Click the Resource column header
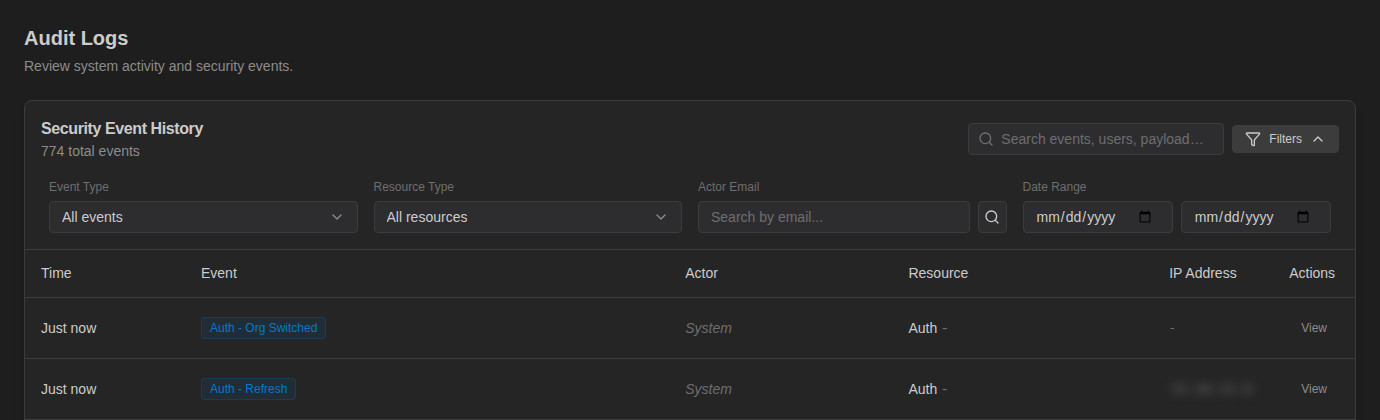Image resolution: width=1380 pixels, height=420 pixels. [x=938, y=273]
